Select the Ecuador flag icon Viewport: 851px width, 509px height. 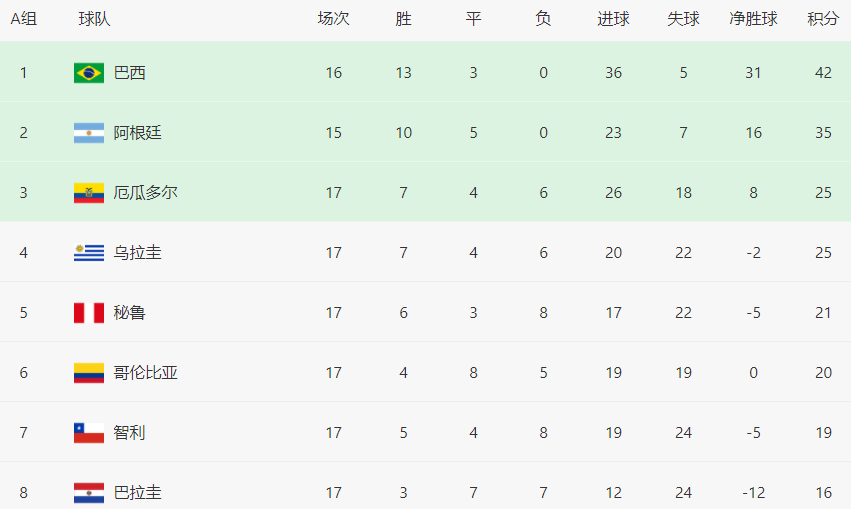point(89,193)
